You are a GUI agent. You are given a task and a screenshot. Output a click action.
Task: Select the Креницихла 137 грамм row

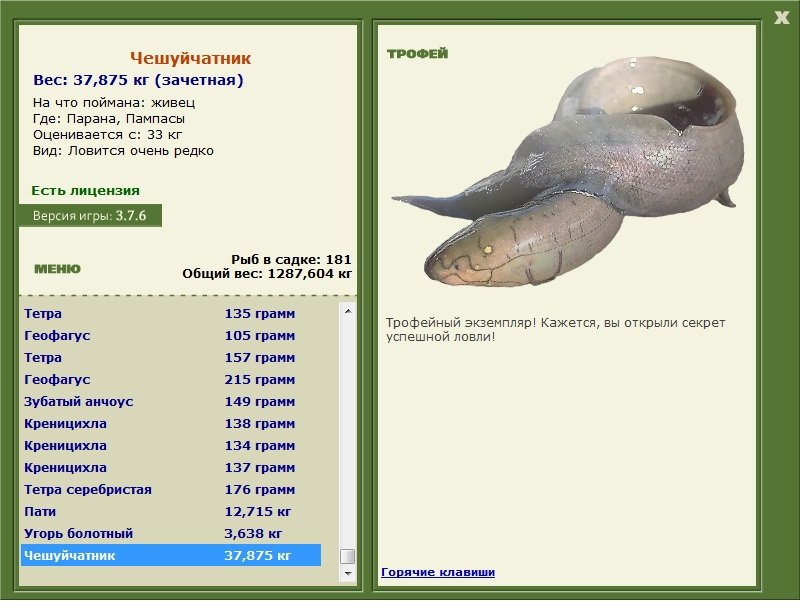tap(171, 467)
